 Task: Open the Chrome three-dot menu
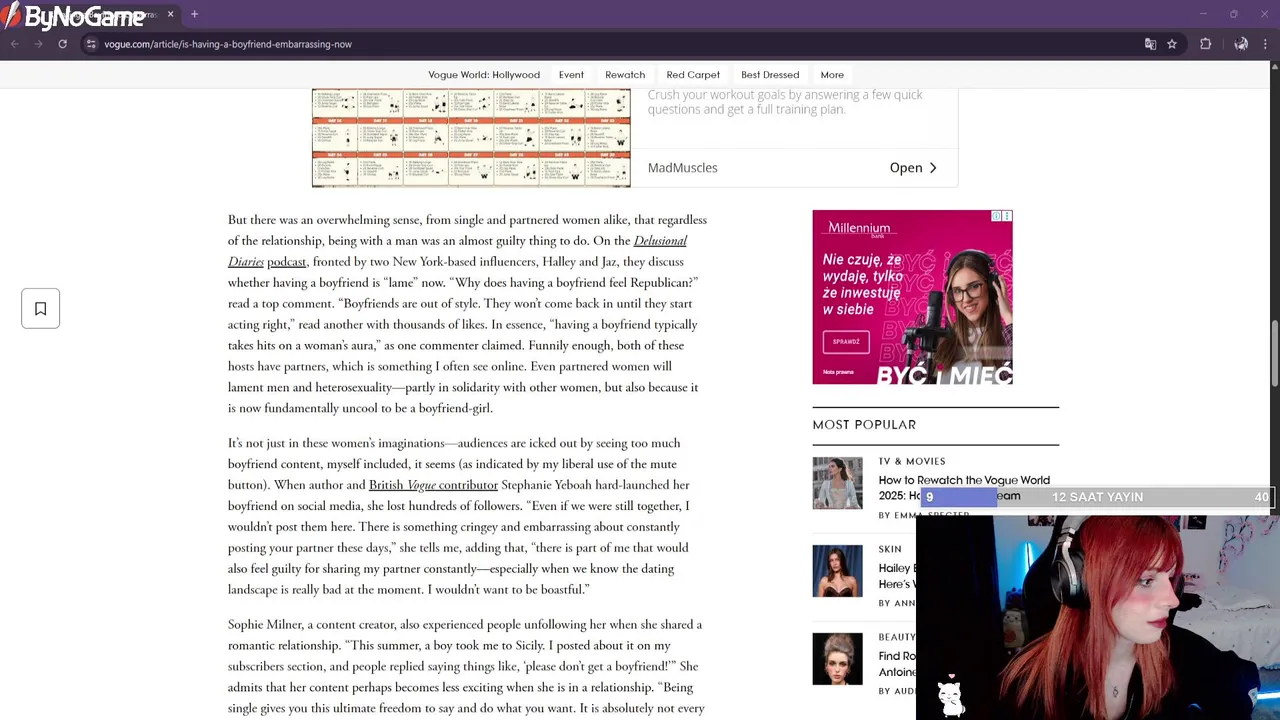click(x=1266, y=44)
